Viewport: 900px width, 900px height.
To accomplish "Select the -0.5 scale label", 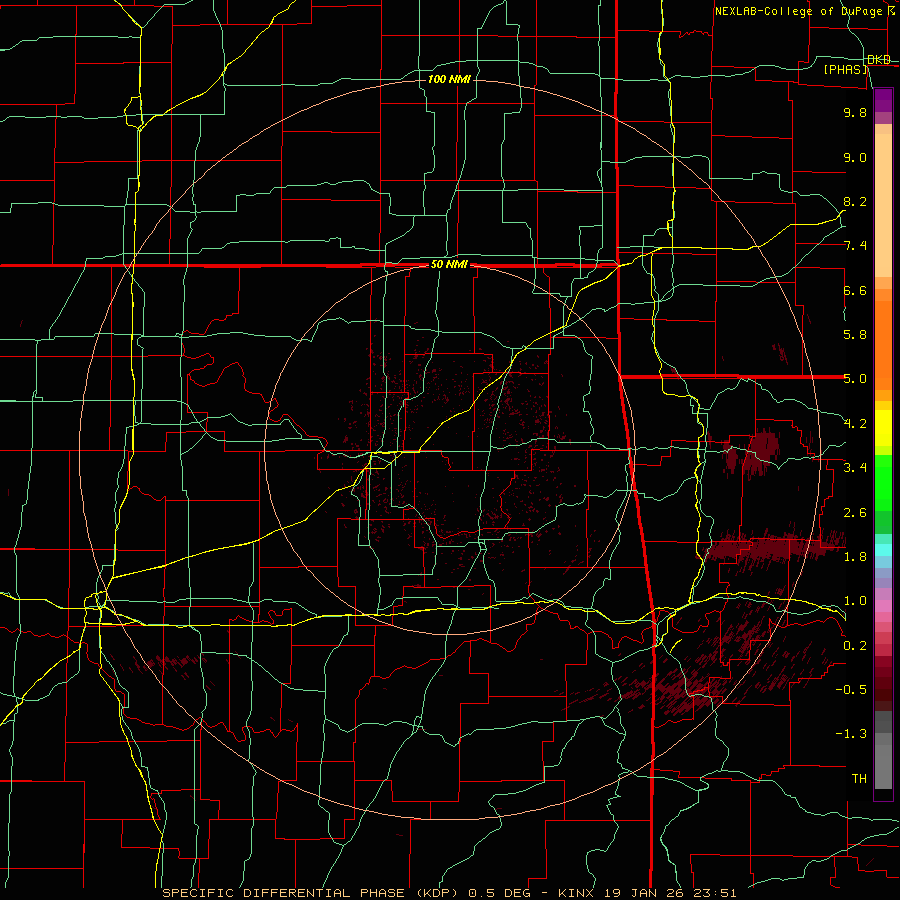I will (851, 690).
